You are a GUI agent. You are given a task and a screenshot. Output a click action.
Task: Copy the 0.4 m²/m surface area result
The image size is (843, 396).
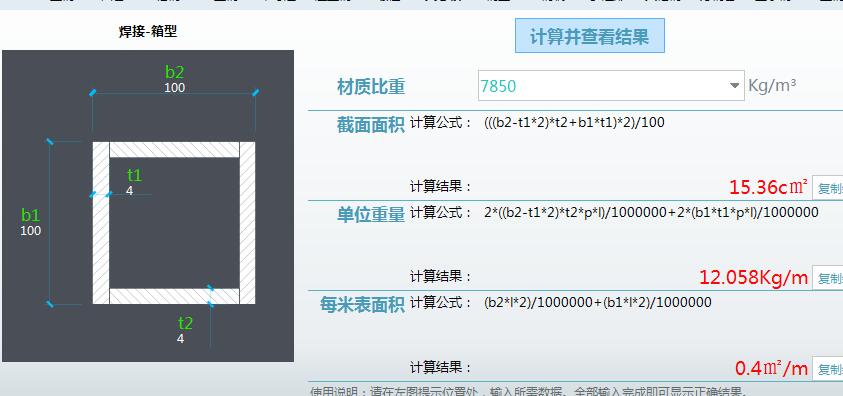point(827,369)
